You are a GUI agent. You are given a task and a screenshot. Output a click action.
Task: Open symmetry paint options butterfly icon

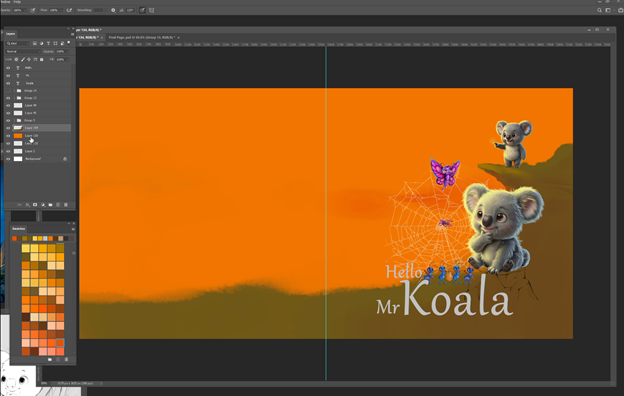click(x=152, y=10)
